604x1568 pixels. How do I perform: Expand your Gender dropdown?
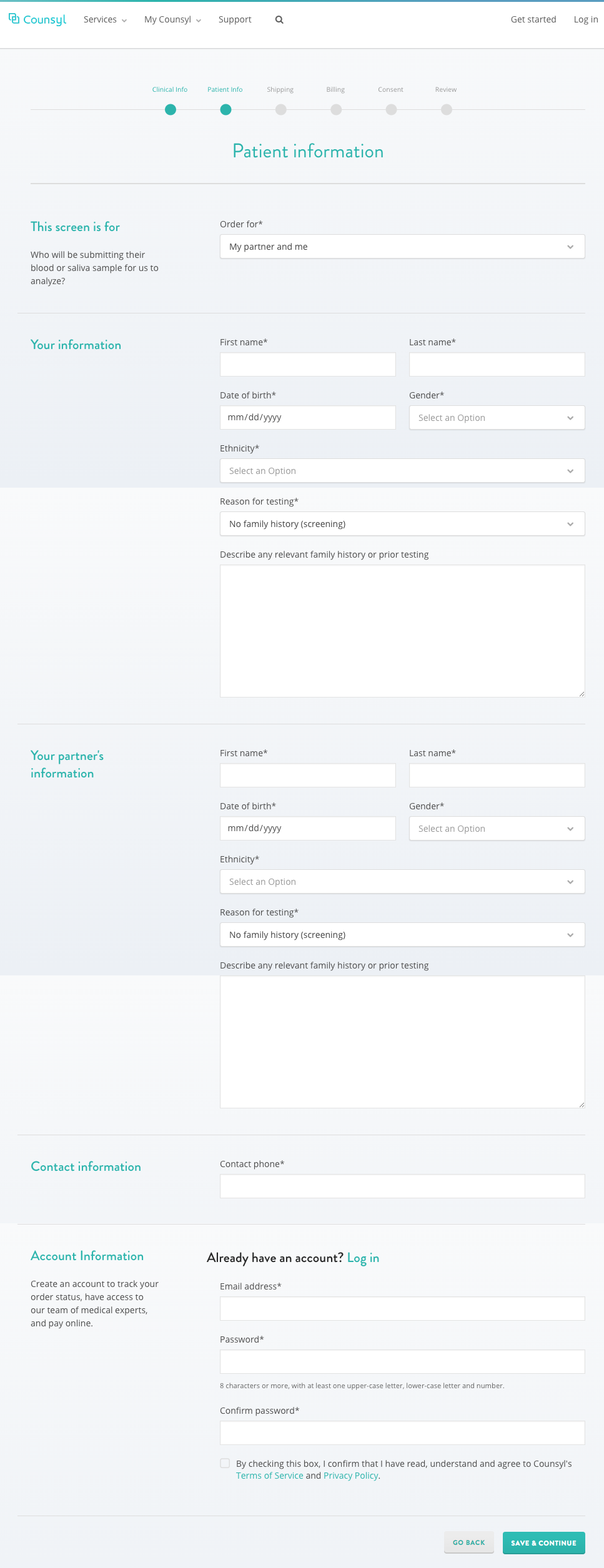497,418
